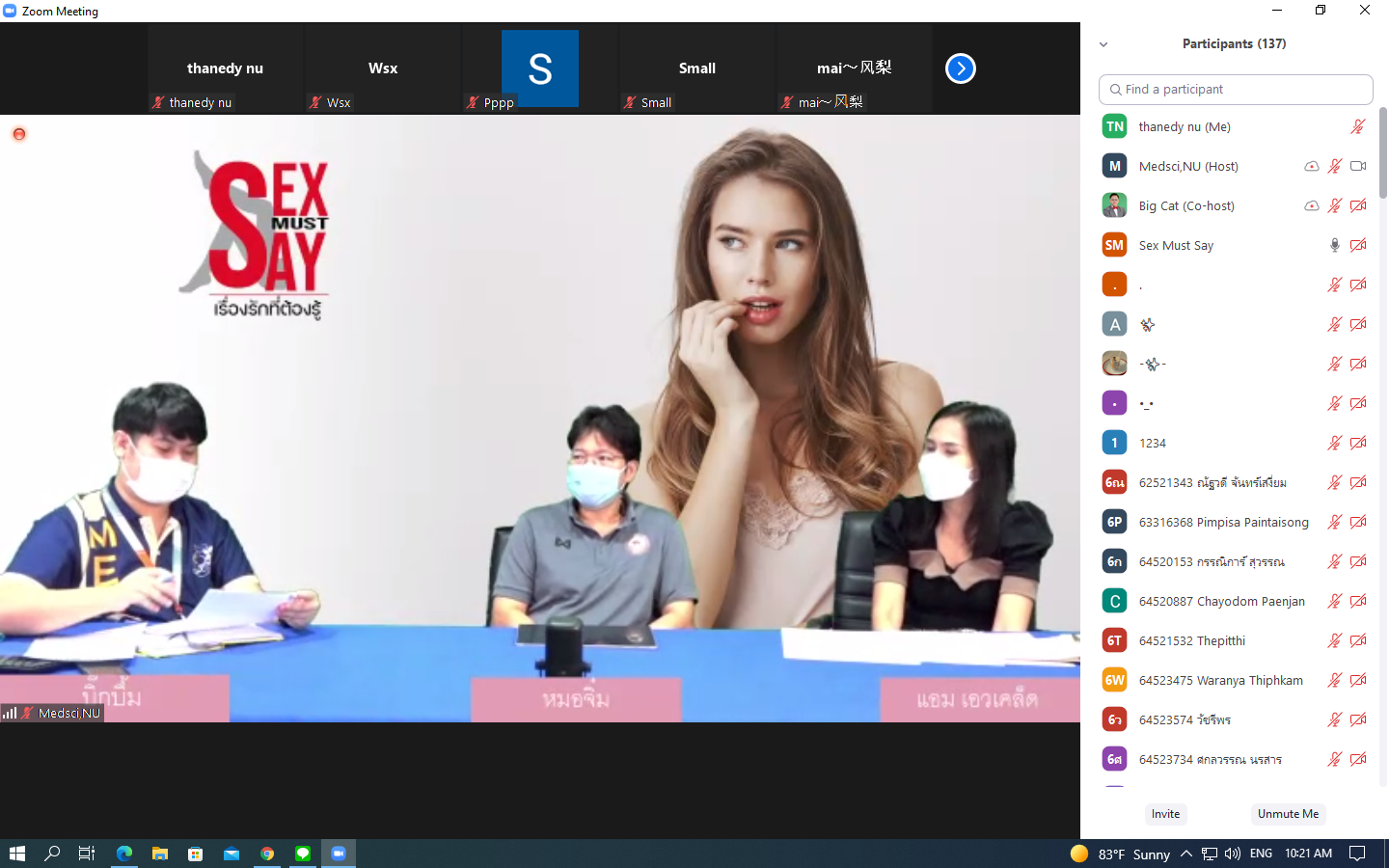Click Big Cat cloud recording icon
Viewport: 1389px width, 868px height.
[x=1311, y=205]
